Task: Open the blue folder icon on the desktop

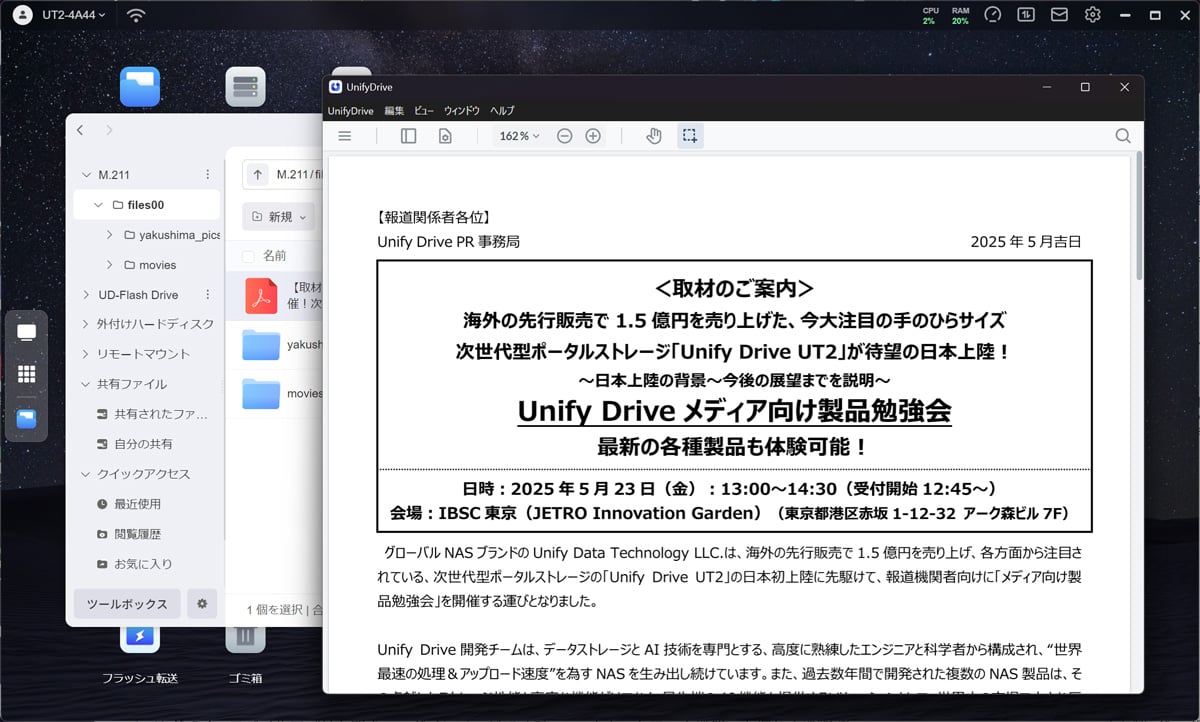Action: [140, 87]
